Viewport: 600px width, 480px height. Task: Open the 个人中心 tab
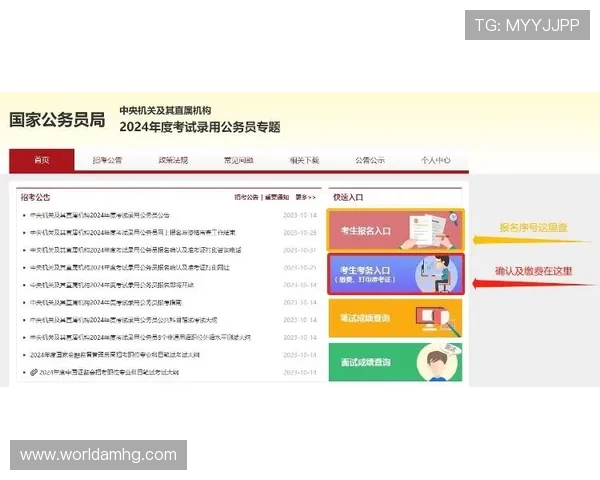coord(435,160)
